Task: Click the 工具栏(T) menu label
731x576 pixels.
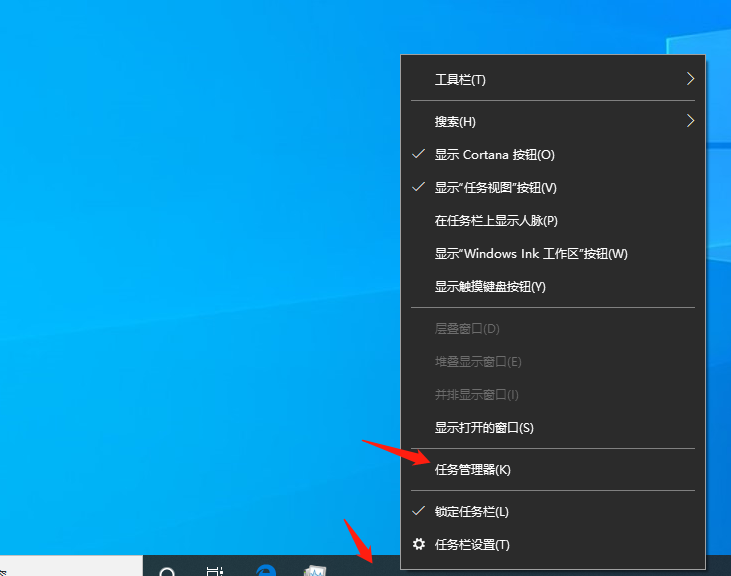Action: point(460,80)
